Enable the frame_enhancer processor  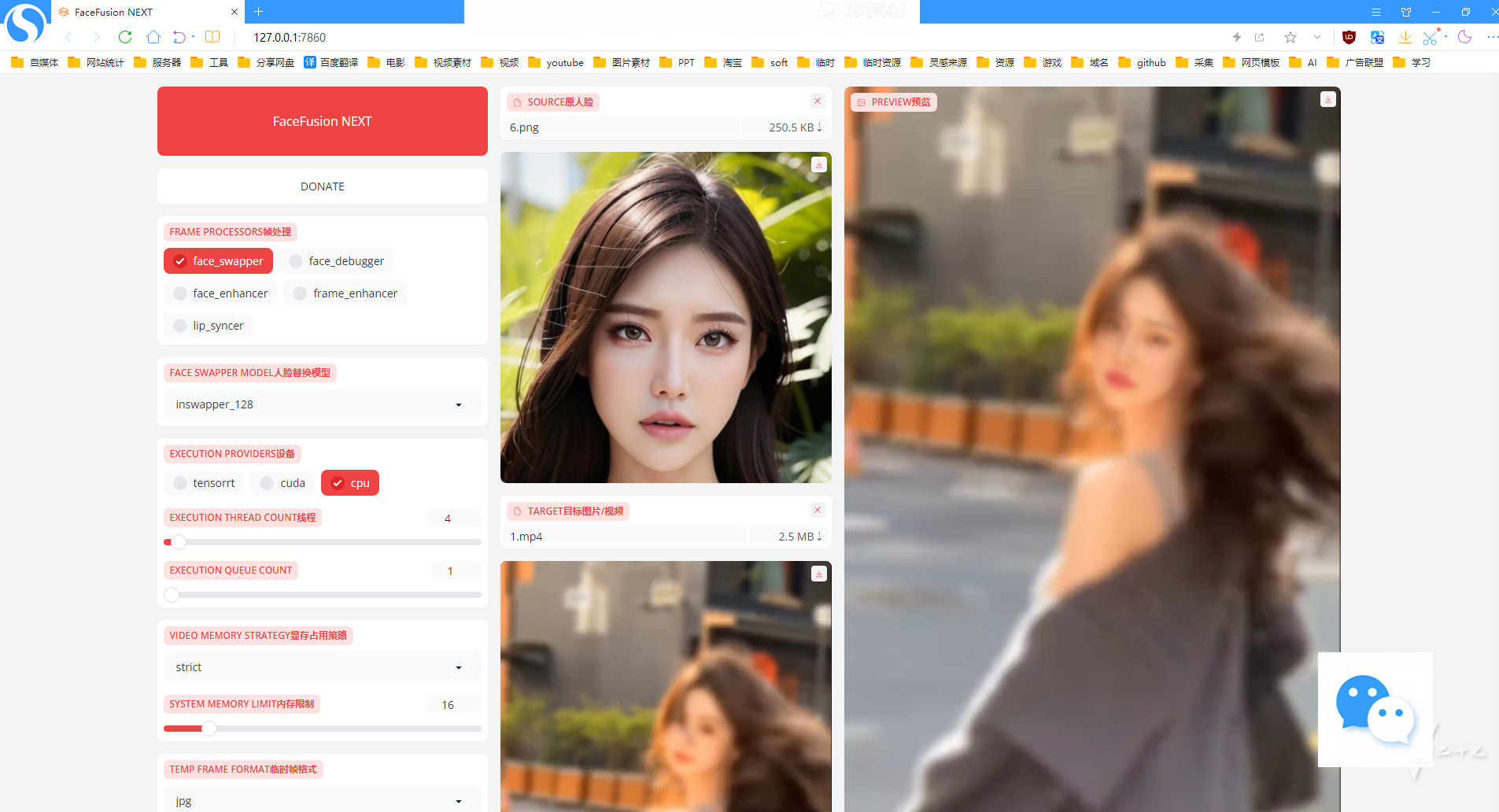coord(345,293)
